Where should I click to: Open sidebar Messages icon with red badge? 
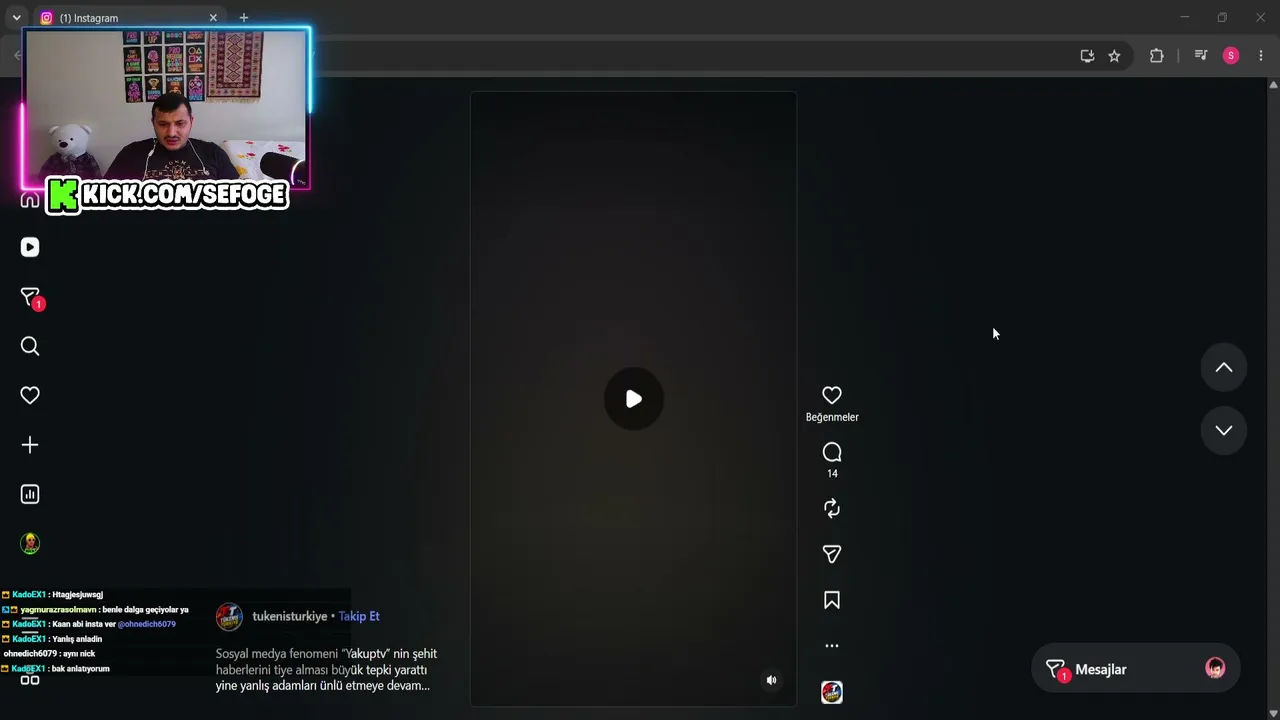[x=31, y=297]
